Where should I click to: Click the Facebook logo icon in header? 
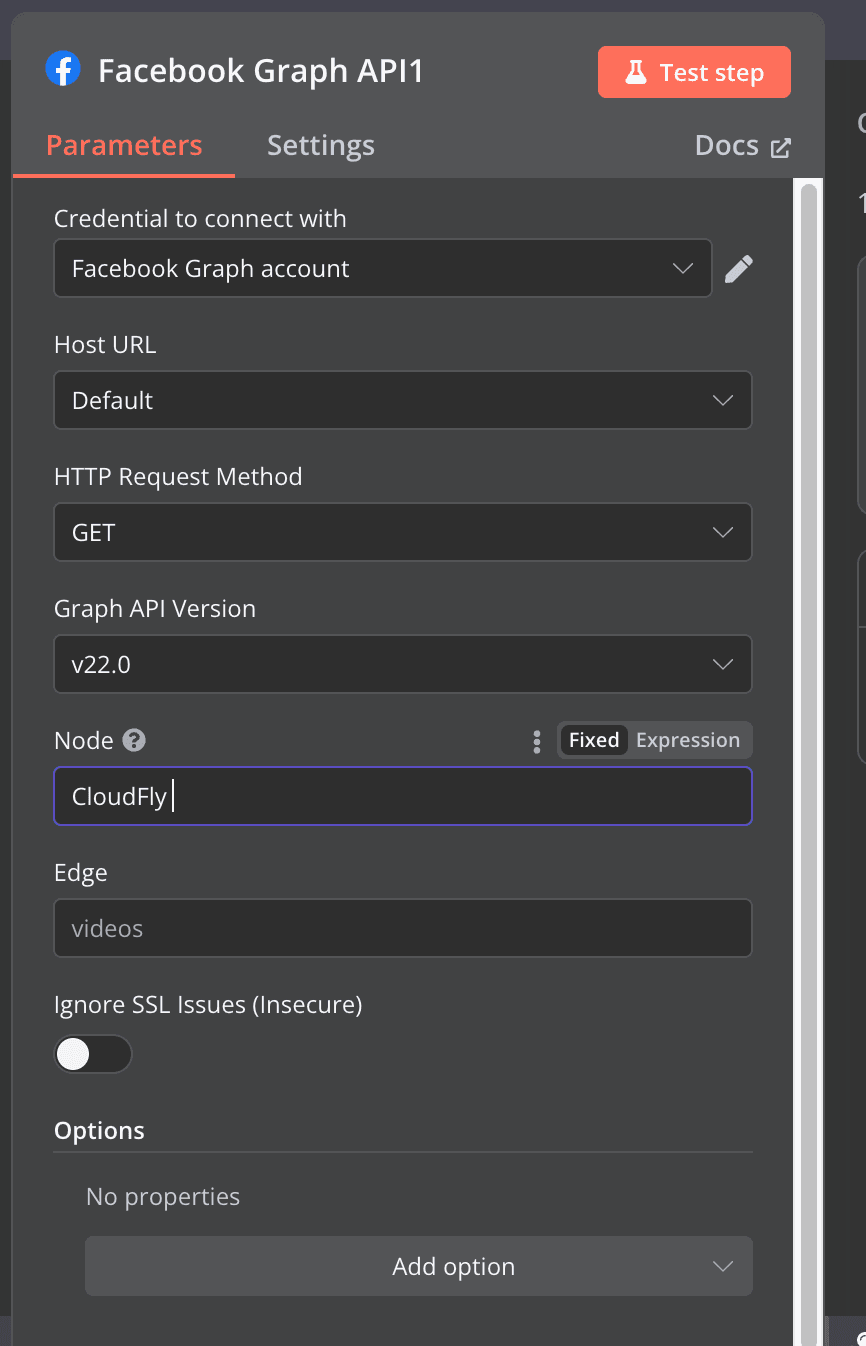point(63,71)
